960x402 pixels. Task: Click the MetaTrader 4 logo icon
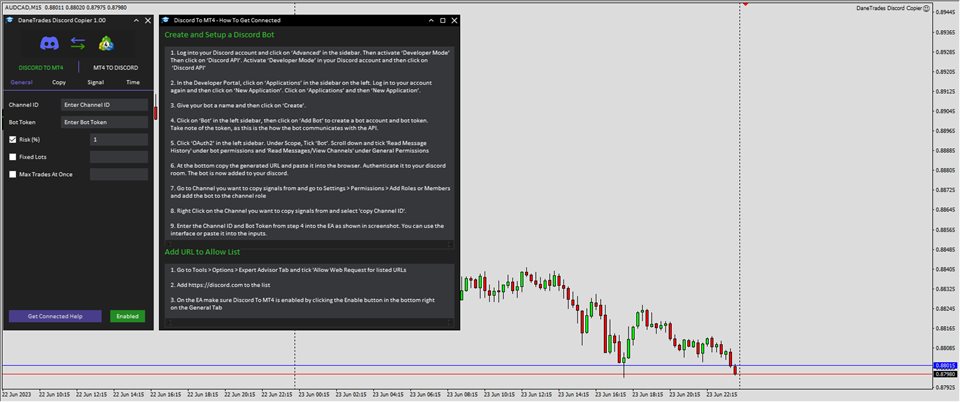[107, 43]
